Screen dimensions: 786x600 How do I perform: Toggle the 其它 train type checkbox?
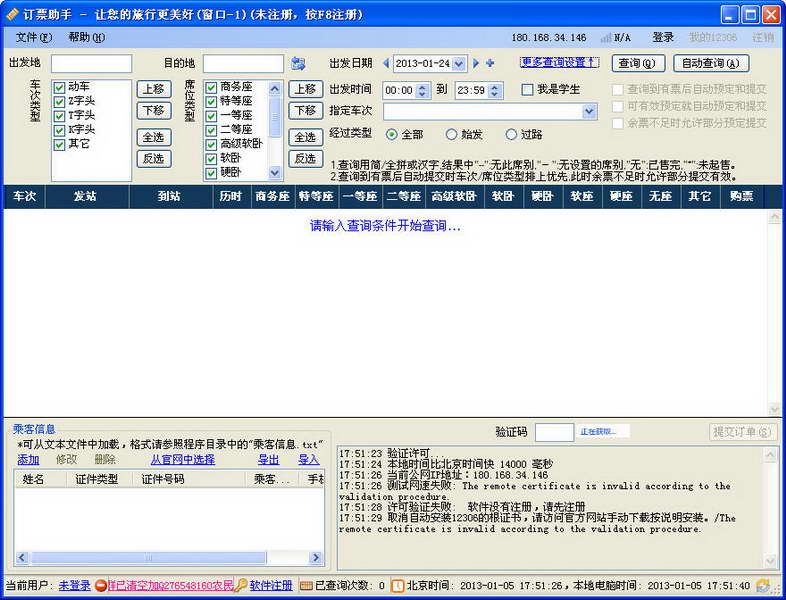coord(59,145)
